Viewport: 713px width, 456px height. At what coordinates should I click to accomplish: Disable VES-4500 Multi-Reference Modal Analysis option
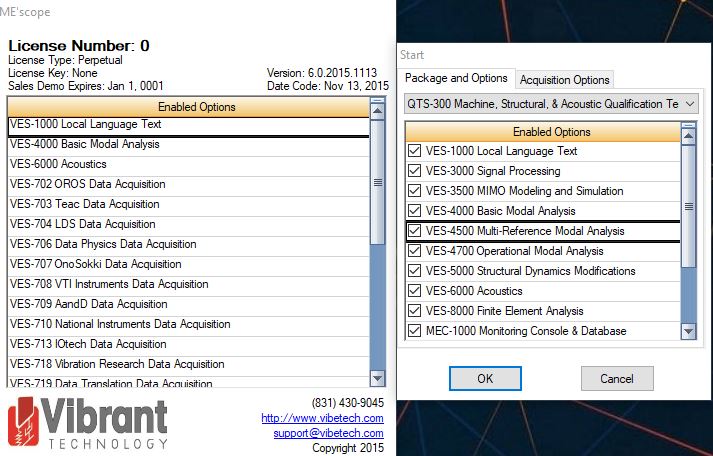(415, 231)
